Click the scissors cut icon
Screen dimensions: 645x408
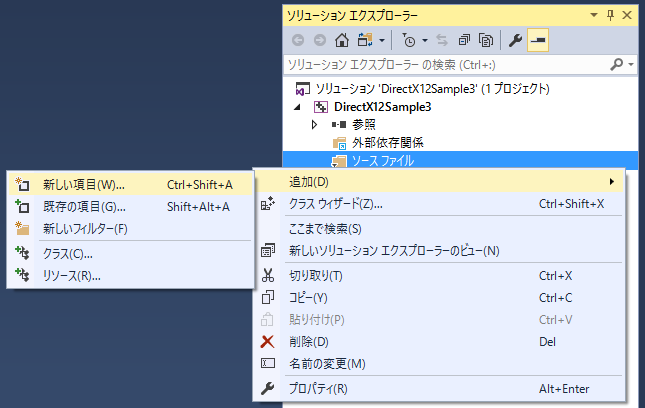268,276
